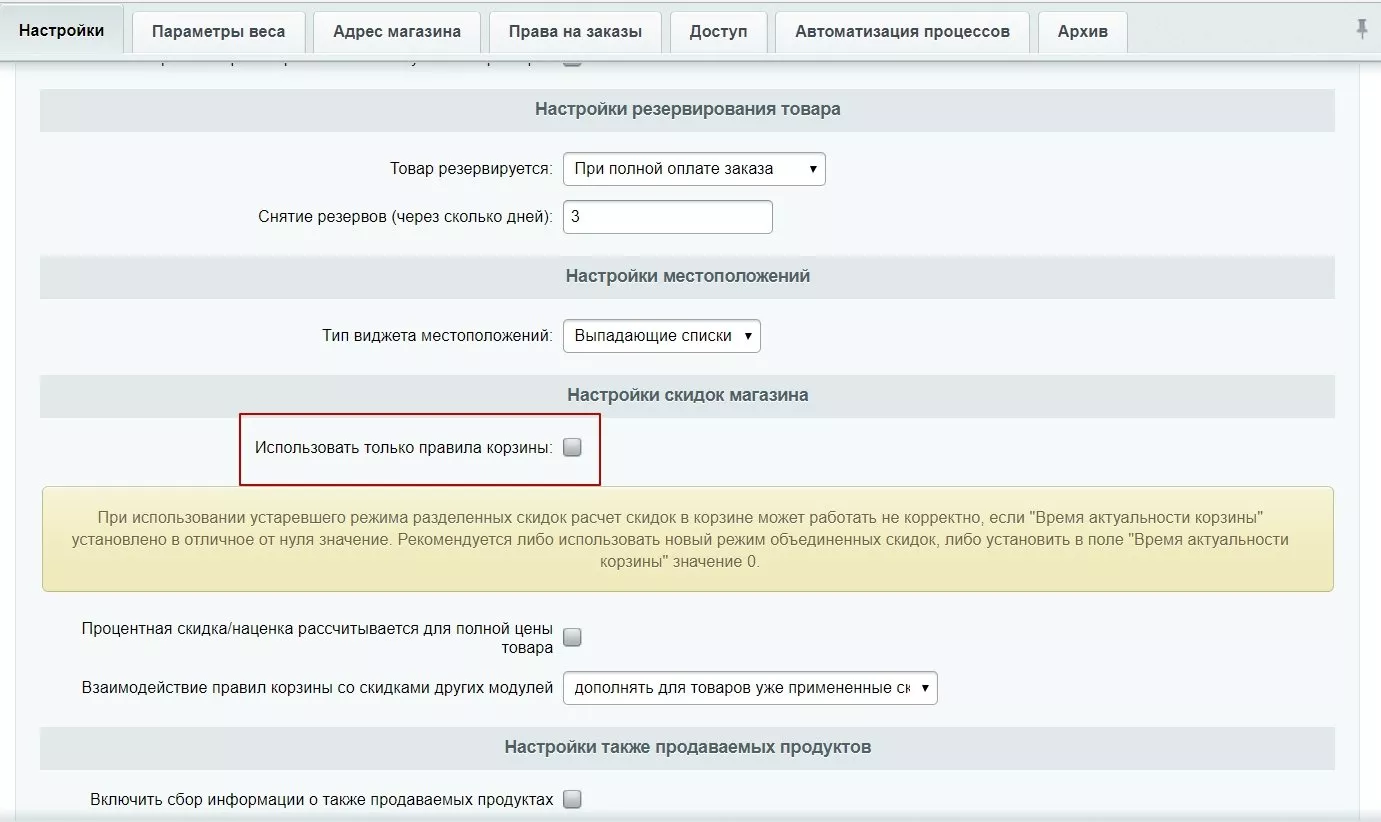Expand Тип виджета местоположений dropdown
The image size is (1381, 822).
[x=662, y=336]
